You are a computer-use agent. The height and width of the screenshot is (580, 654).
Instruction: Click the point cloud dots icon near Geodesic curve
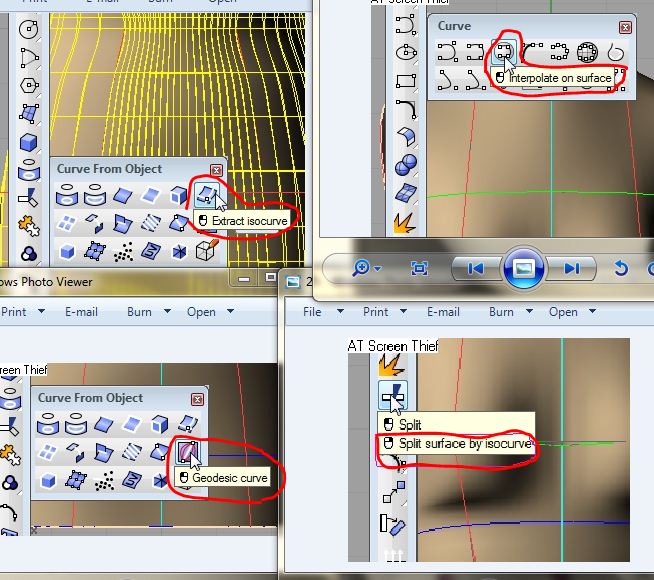coord(104,481)
